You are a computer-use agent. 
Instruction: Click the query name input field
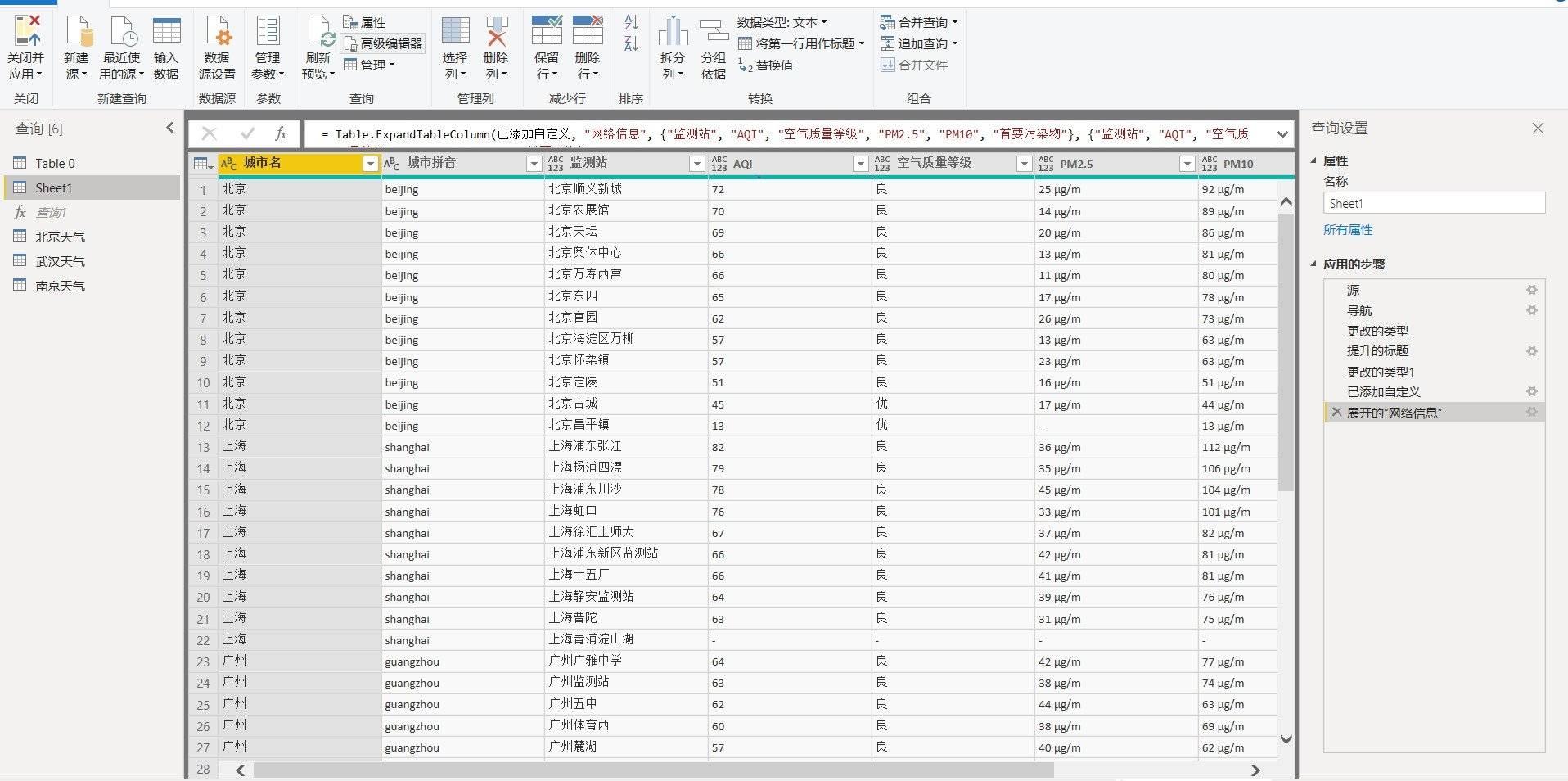1433,204
